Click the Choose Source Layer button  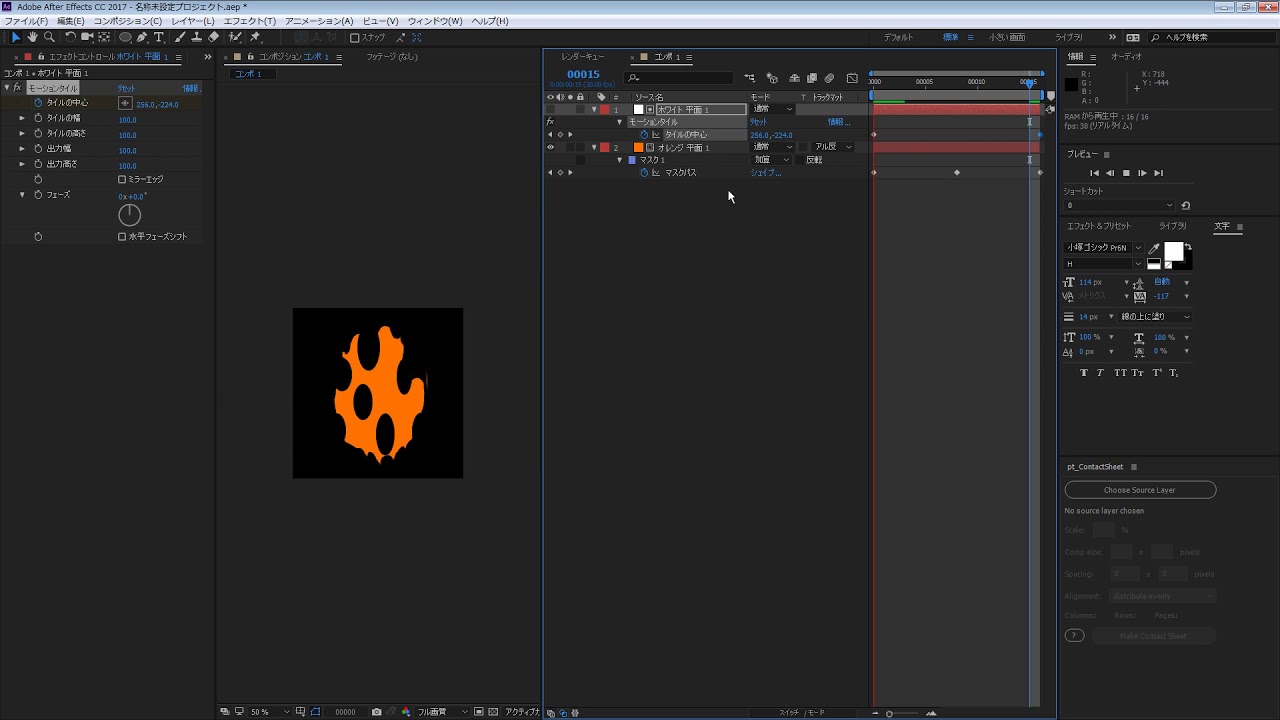pos(1140,490)
